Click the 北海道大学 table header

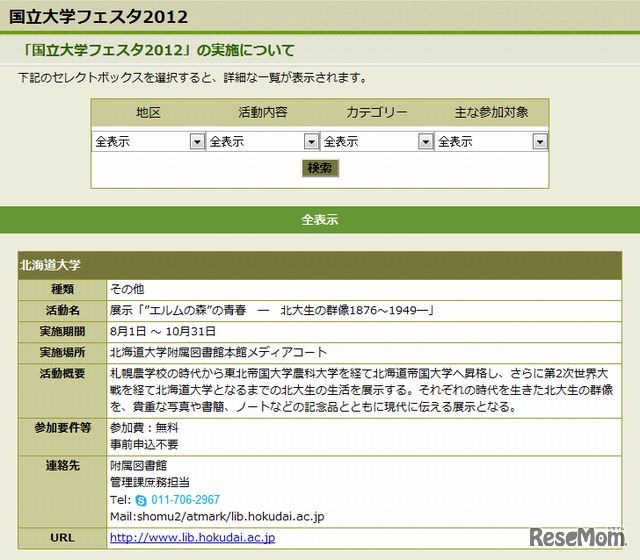[320, 265]
